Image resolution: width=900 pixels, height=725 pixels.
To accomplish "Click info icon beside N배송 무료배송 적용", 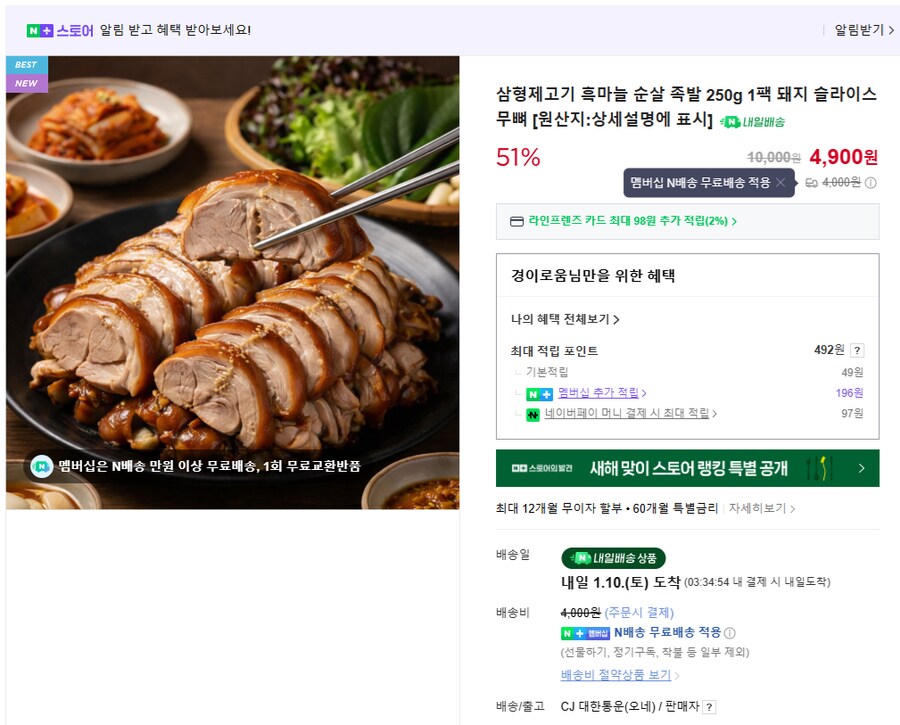I will point(730,634).
